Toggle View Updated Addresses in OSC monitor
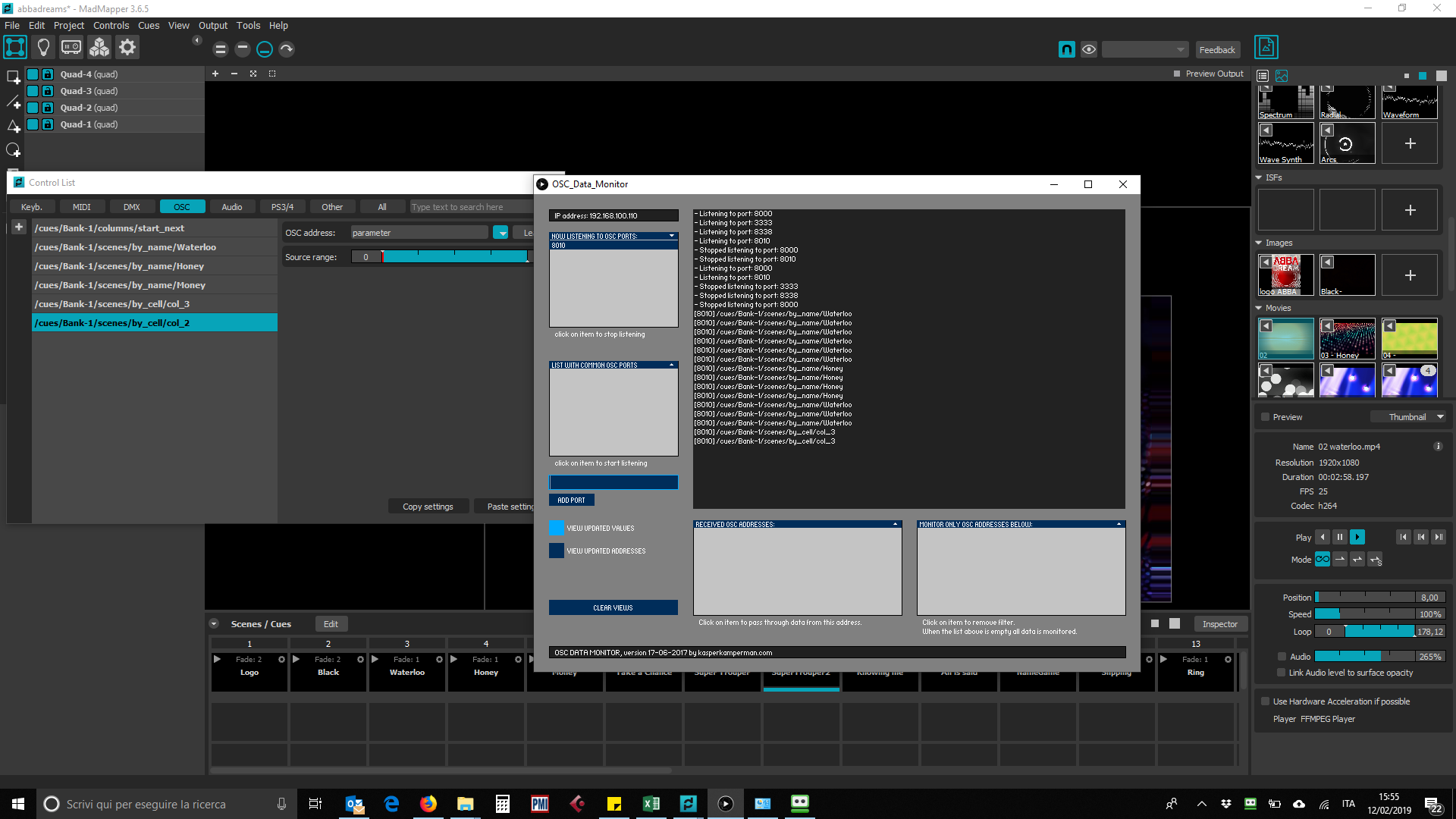Viewport: 1456px width, 819px height. click(x=557, y=551)
